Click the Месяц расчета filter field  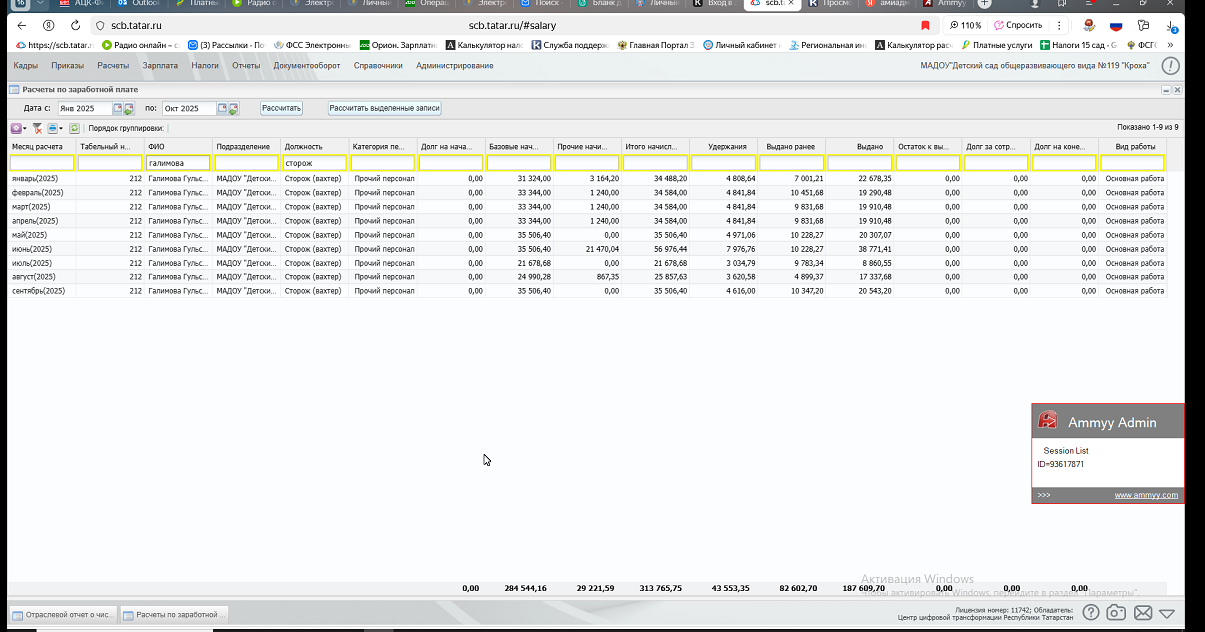[42, 163]
